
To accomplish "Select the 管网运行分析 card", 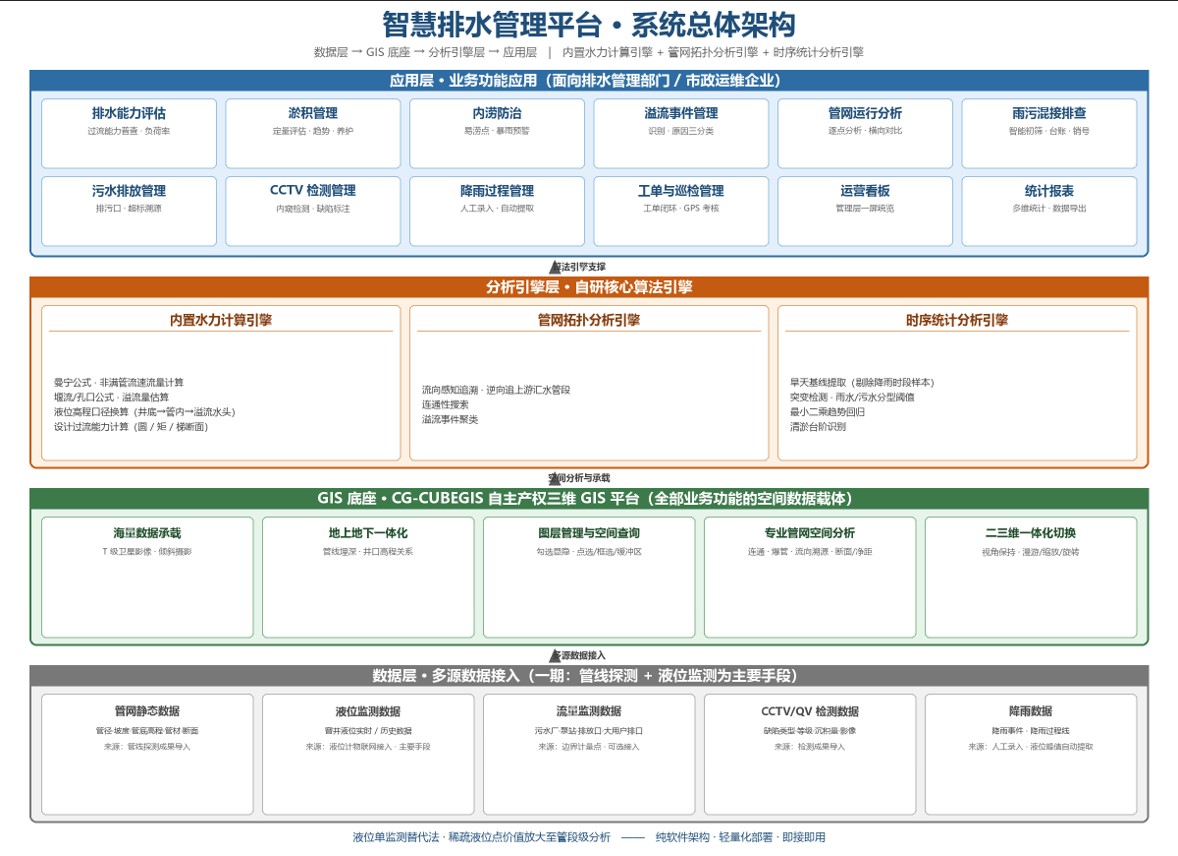I will [x=865, y=133].
